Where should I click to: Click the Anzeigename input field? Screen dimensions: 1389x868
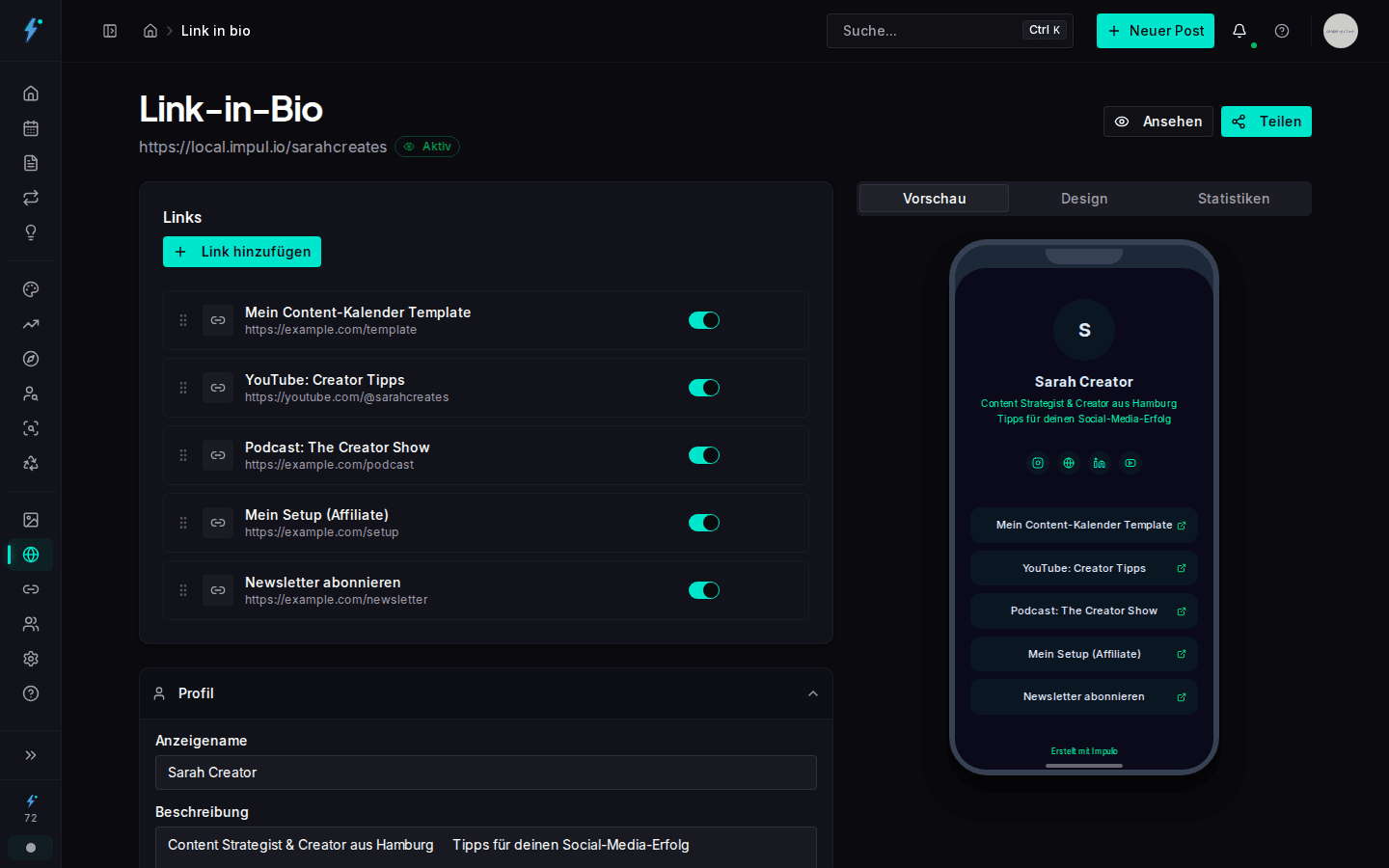[x=486, y=773]
